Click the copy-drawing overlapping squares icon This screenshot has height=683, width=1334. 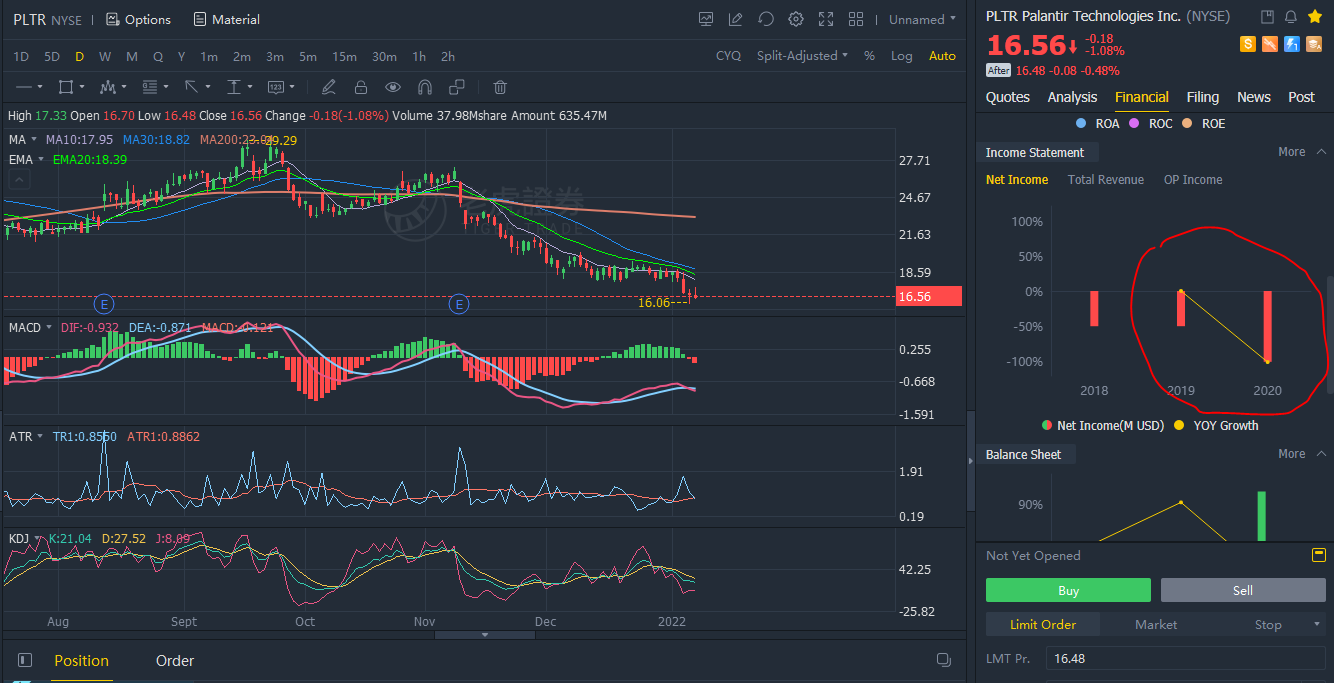457,87
